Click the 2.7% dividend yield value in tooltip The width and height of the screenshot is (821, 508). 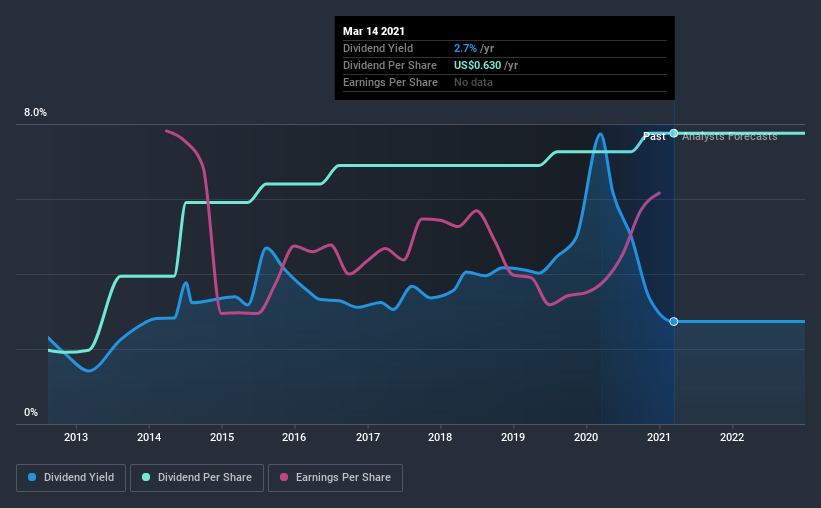tap(465, 48)
